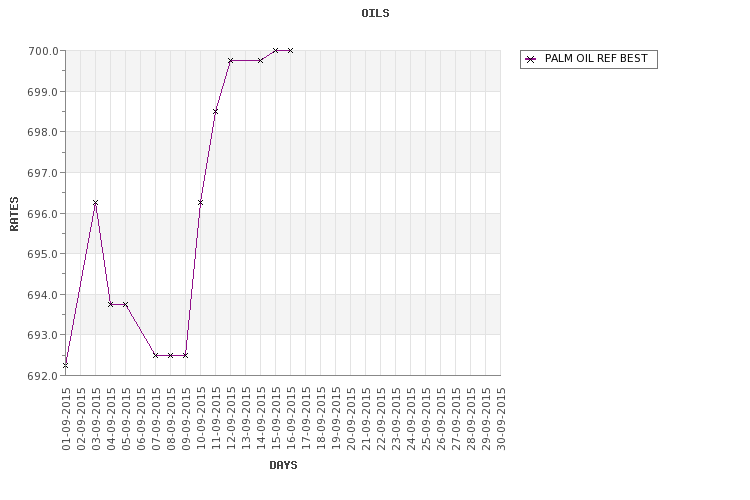750x500 pixels.
Task: Pick the data point on 05-09-2015
Action: coord(125,304)
